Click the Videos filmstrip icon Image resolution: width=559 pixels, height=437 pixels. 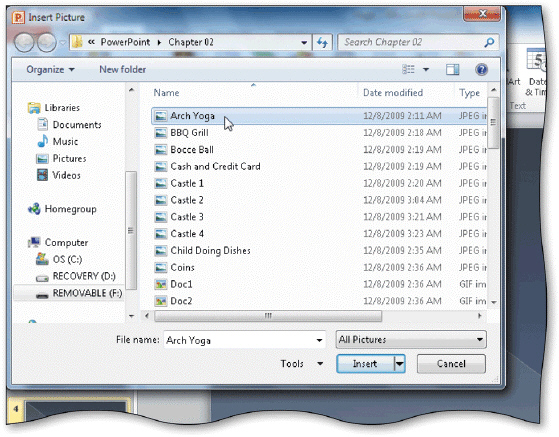(x=42, y=175)
